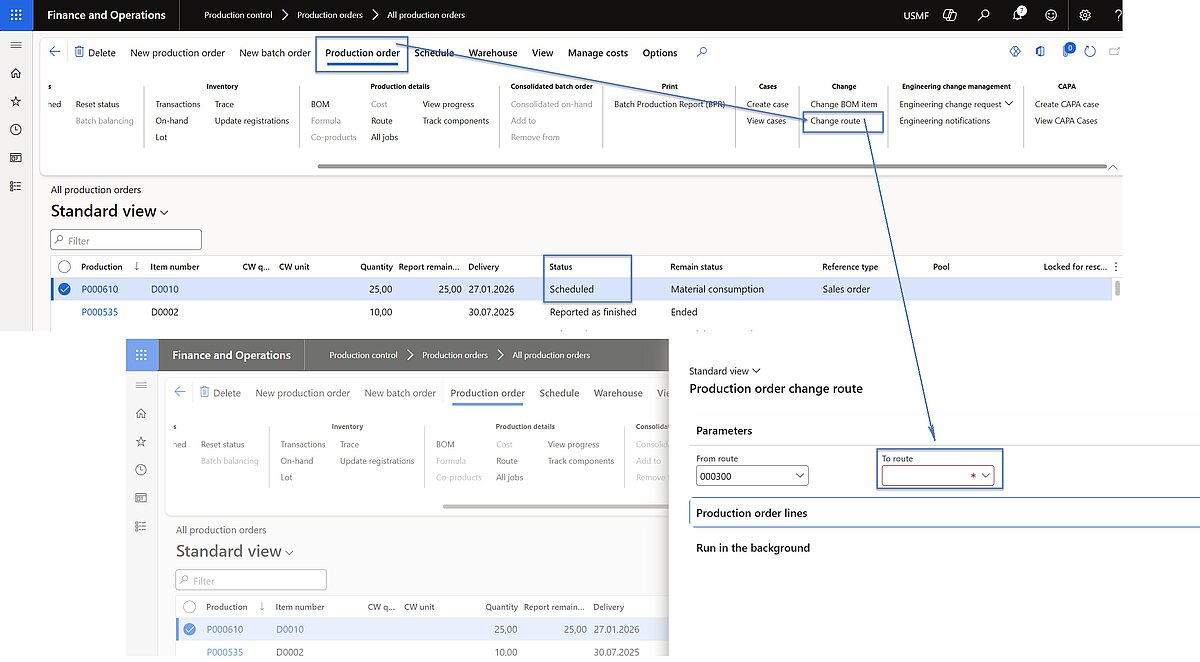The height and width of the screenshot is (662, 1200).
Task: Open the From route dropdown showing 000300
Action: [800, 475]
